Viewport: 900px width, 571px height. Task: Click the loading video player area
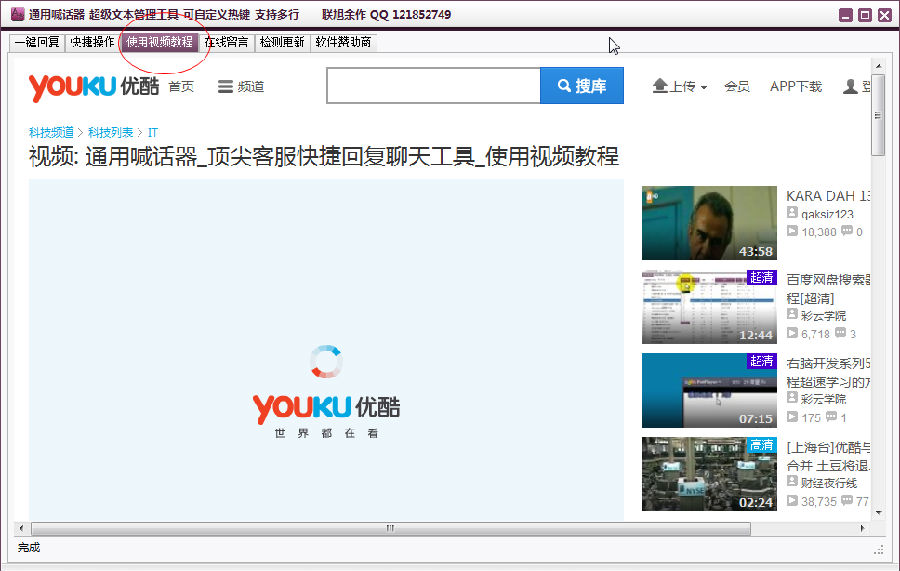(326, 349)
